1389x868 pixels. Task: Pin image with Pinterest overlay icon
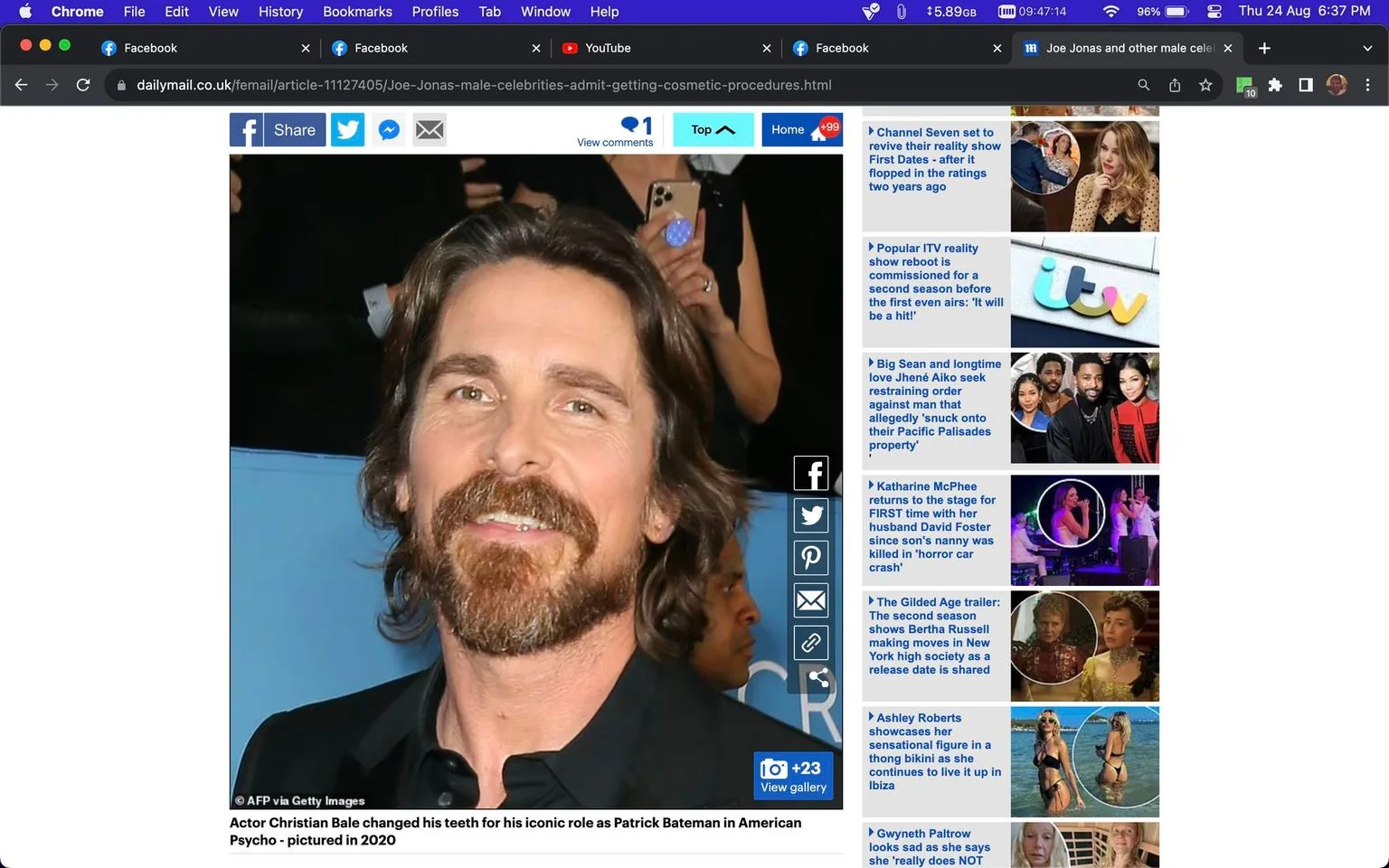pos(811,558)
